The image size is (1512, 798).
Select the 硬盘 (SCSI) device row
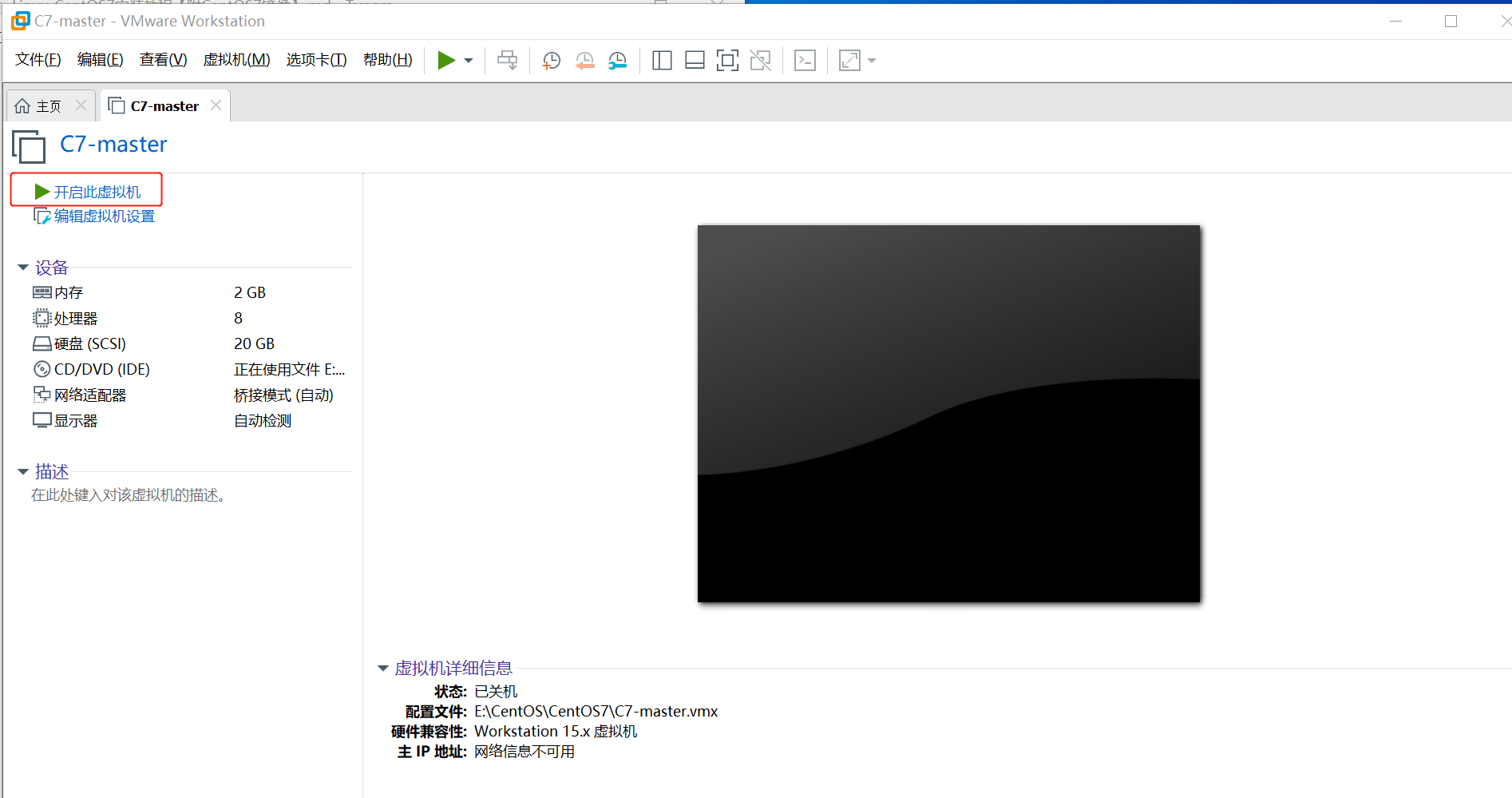click(x=190, y=344)
